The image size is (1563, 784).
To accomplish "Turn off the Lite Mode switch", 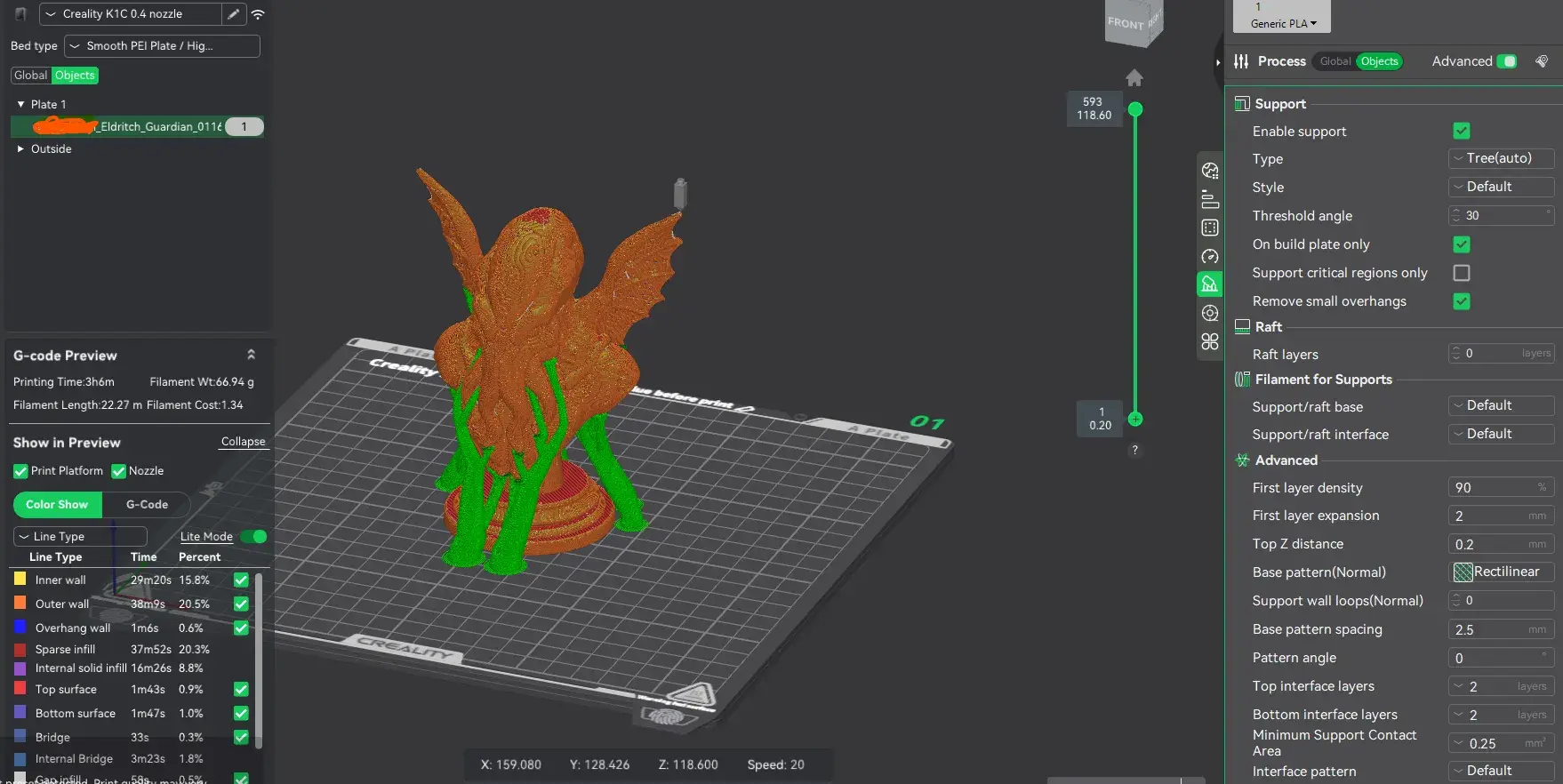I will tap(254, 536).
